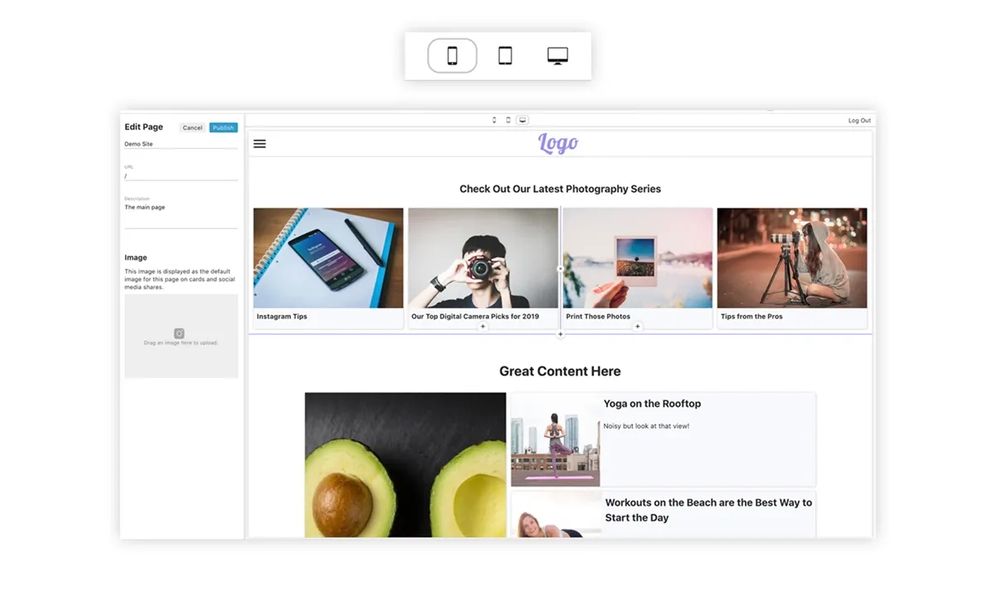Viewport: 996px width, 600px height.
Task: Publish the page
Action: click(x=223, y=128)
